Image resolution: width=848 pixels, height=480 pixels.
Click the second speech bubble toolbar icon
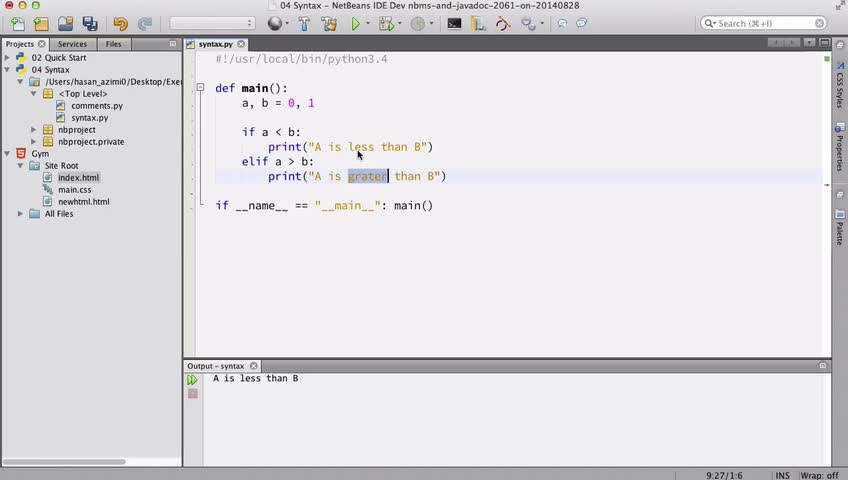(x=581, y=23)
